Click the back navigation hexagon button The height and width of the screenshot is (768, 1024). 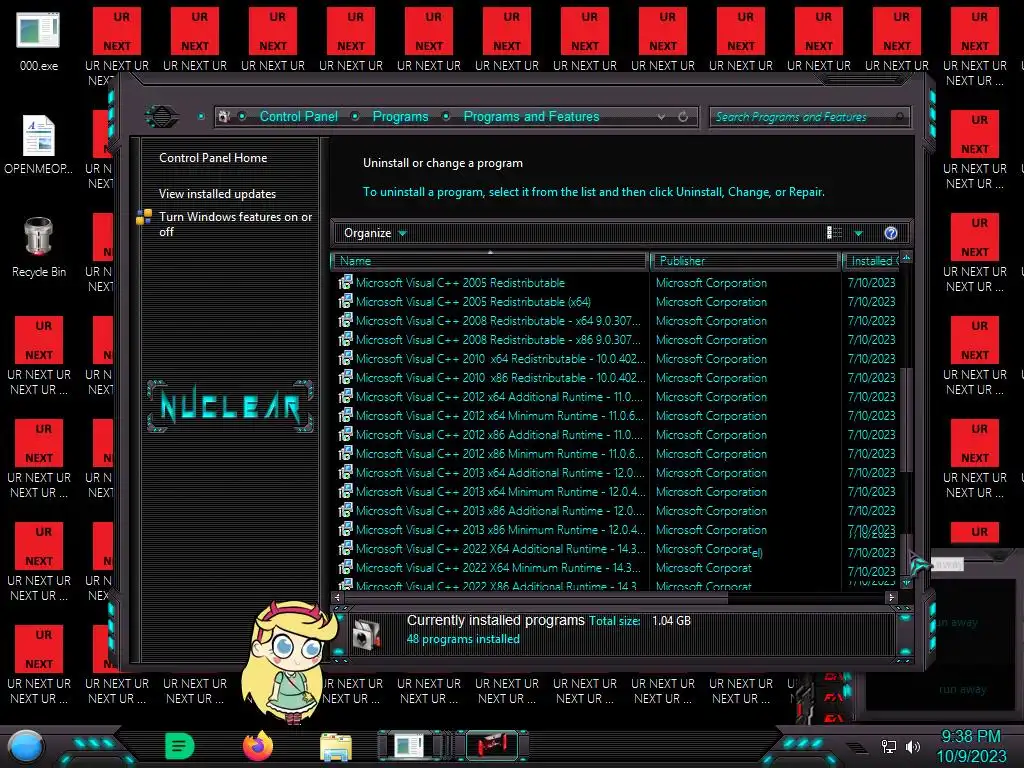(161, 117)
